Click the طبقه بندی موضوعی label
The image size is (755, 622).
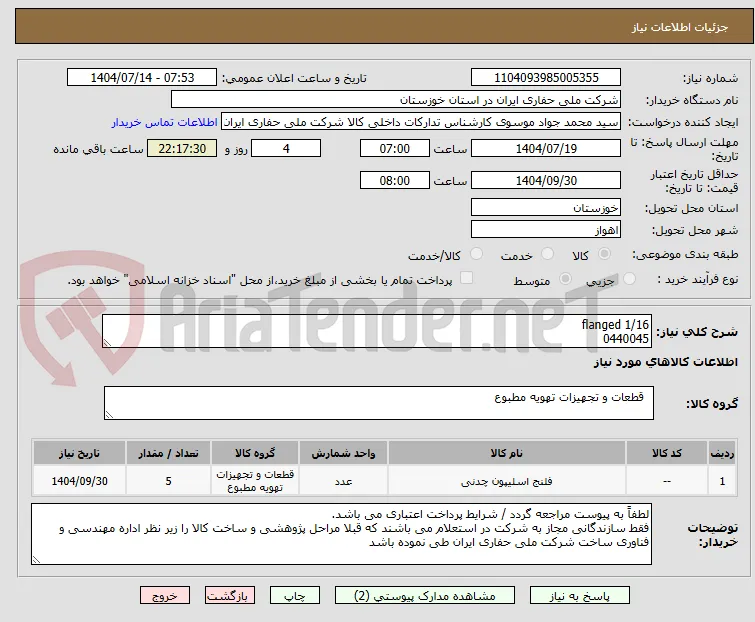coord(684,254)
